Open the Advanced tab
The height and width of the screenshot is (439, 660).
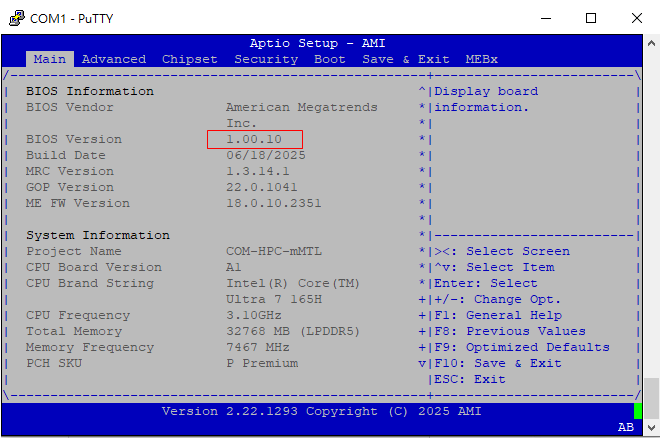point(114,59)
